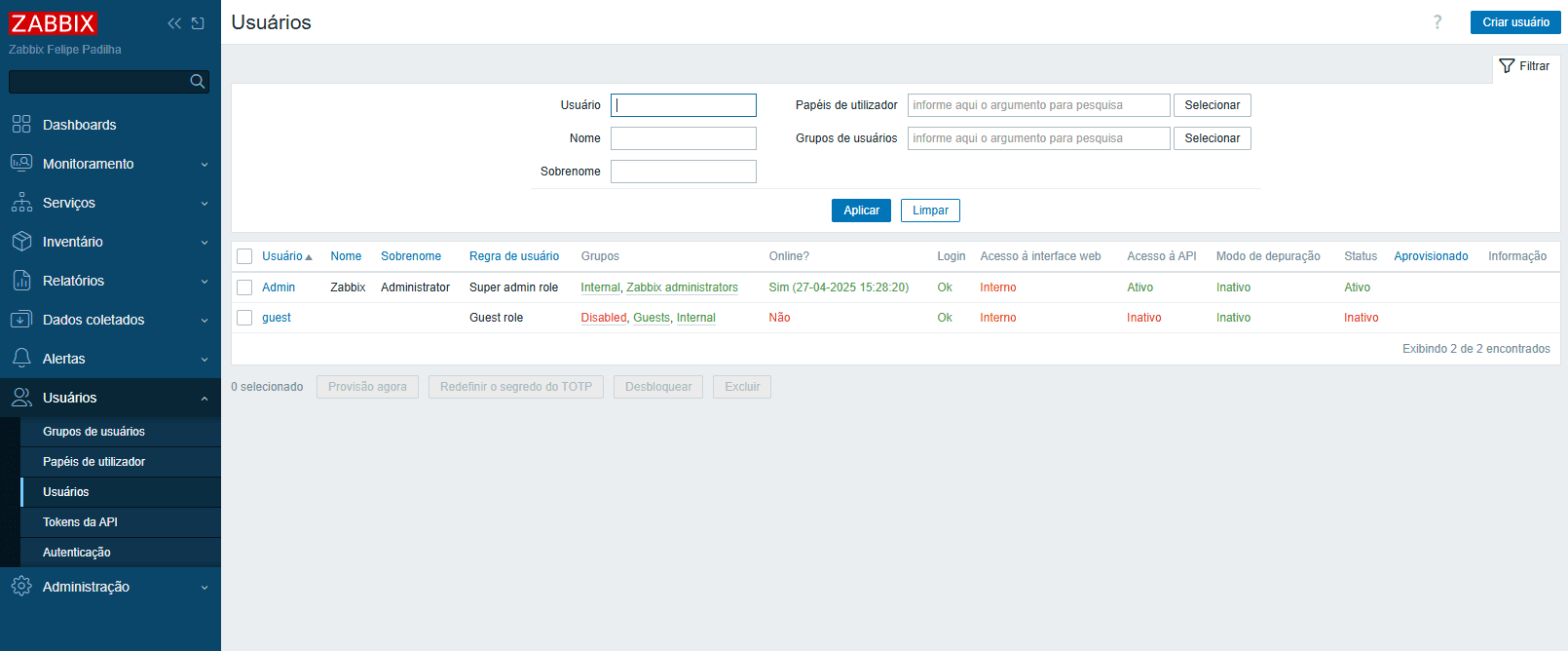The width and height of the screenshot is (1568, 651).
Task: Sort by Regra de usuário column header
Action: click(514, 256)
